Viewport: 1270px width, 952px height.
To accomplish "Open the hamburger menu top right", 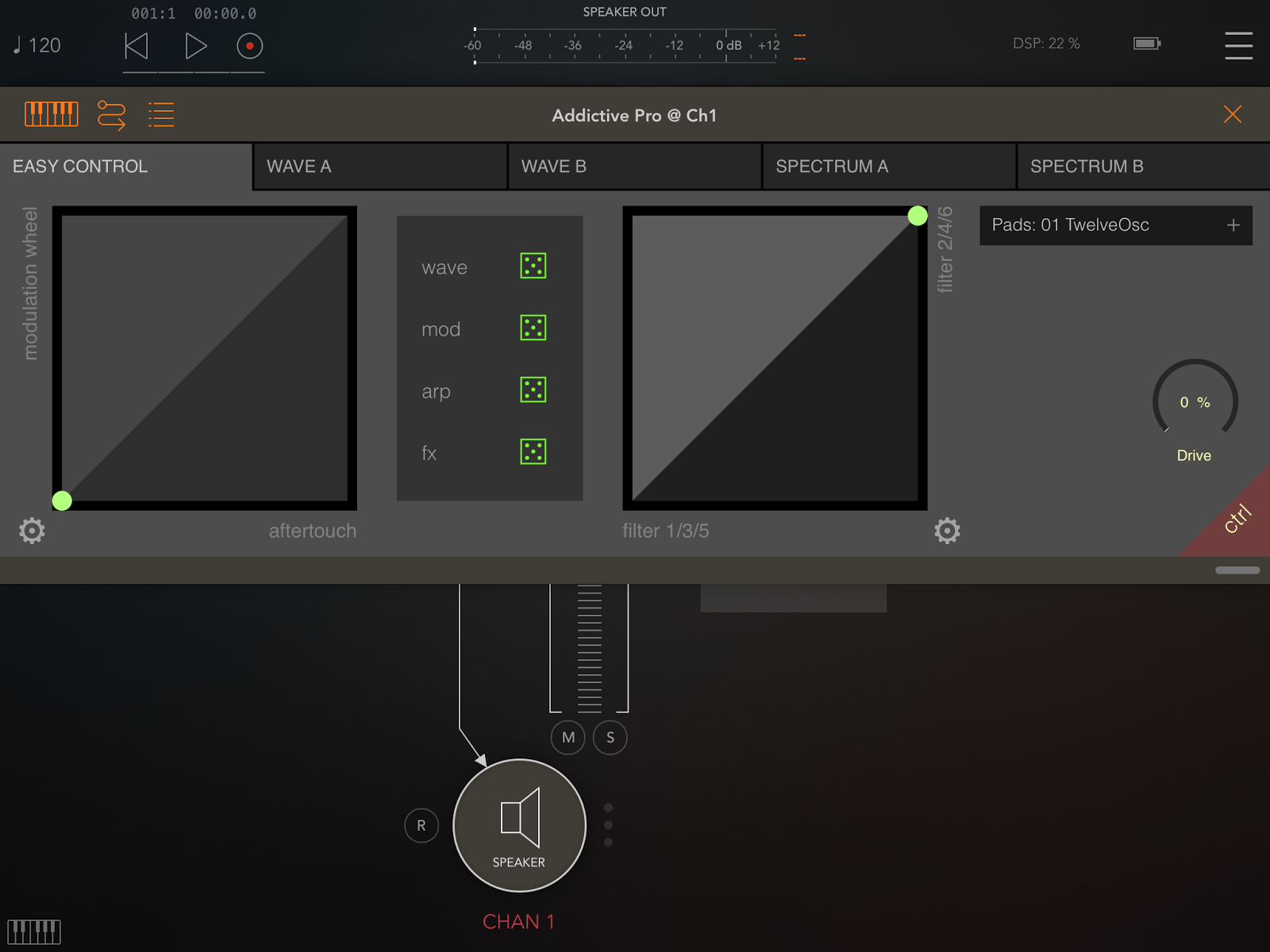I will point(1238,45).
